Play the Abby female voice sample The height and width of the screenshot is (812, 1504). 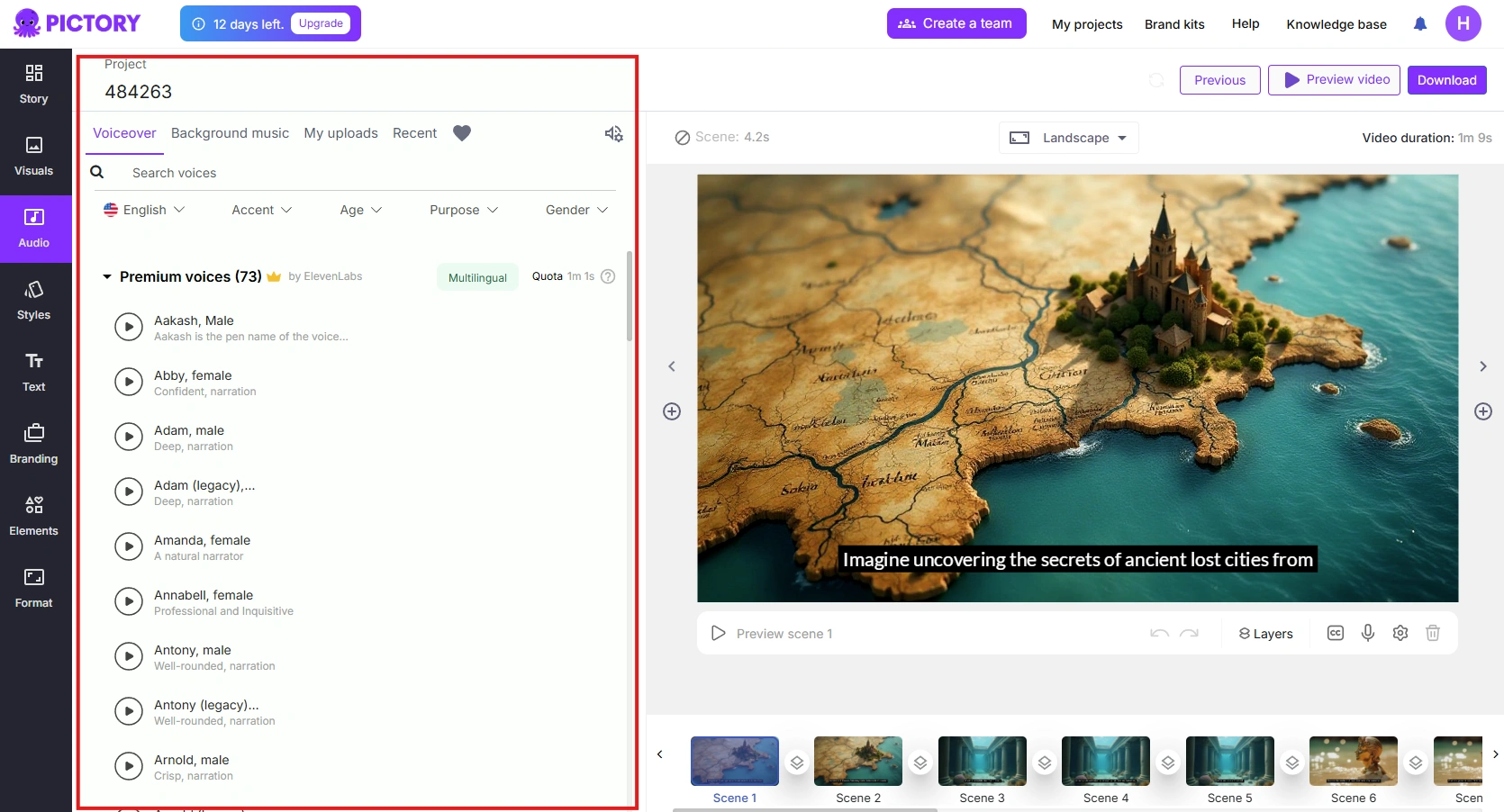(129, 382)
